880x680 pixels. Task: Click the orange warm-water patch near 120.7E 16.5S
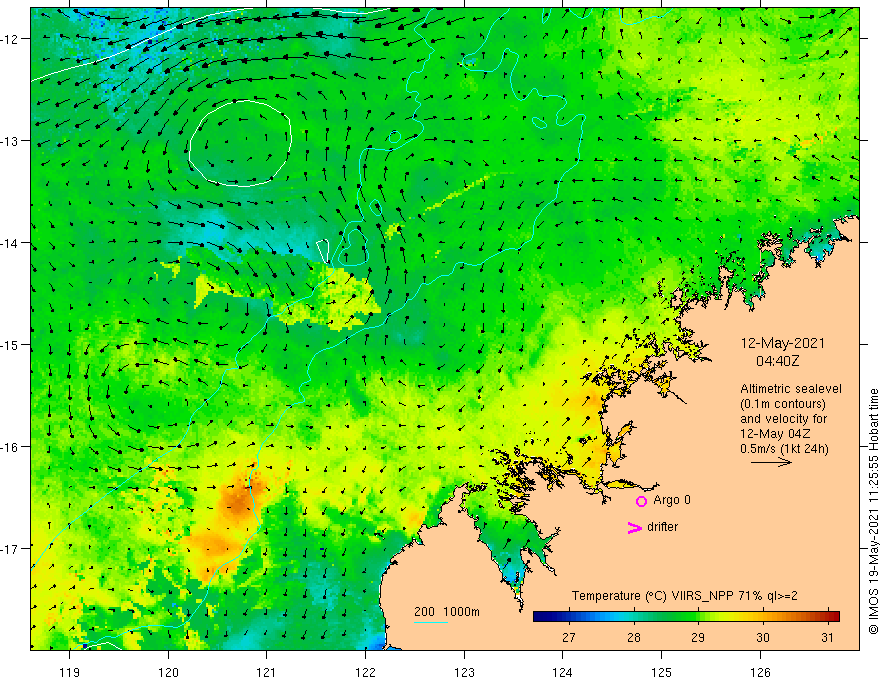(239, 499)
